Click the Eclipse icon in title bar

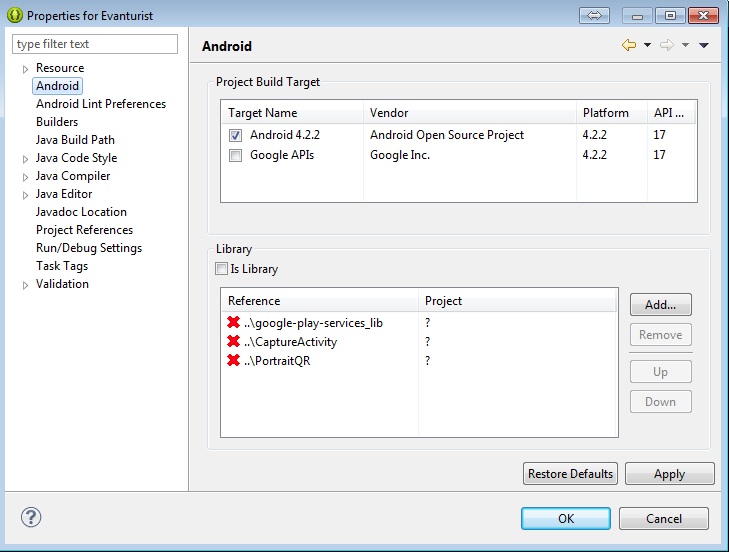(15, 15)
